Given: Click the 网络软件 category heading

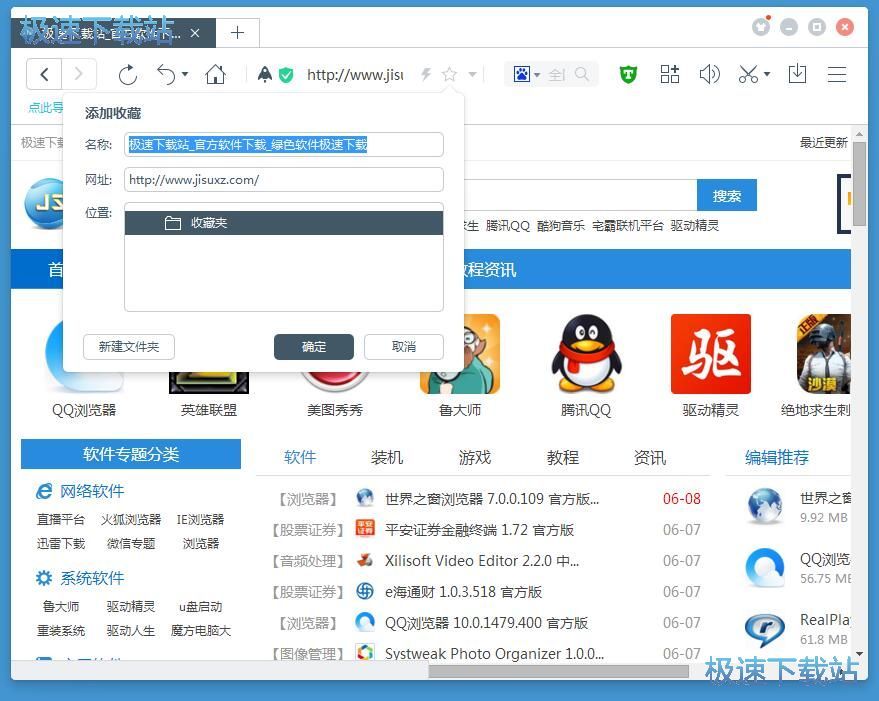Looking at the screenshot, I should tap(92, 491).
